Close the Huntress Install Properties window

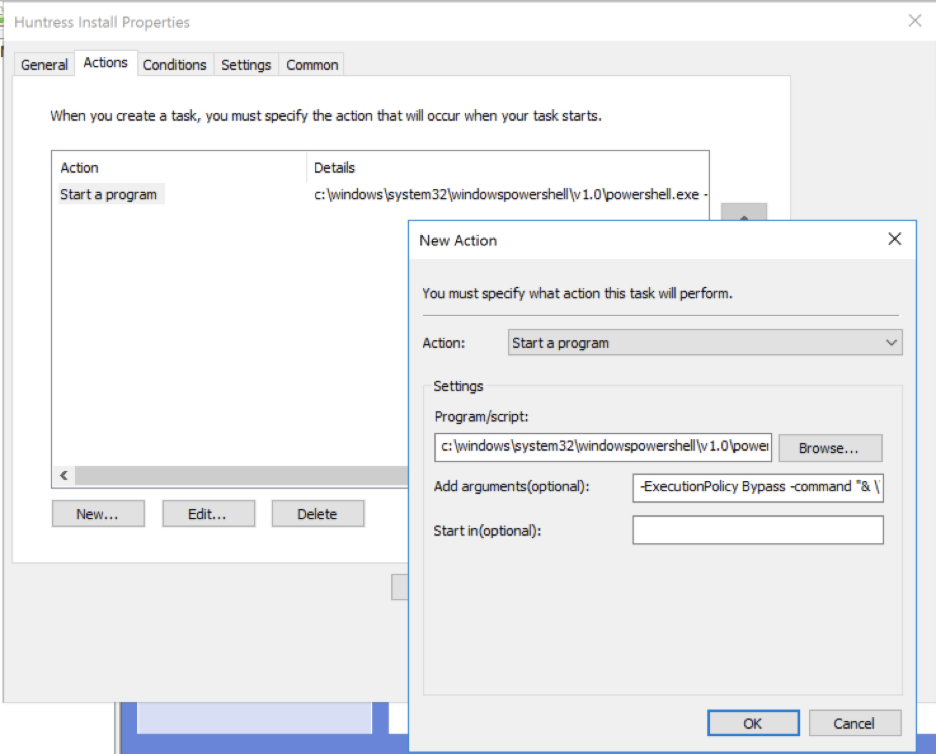click(x=915, y=21)
